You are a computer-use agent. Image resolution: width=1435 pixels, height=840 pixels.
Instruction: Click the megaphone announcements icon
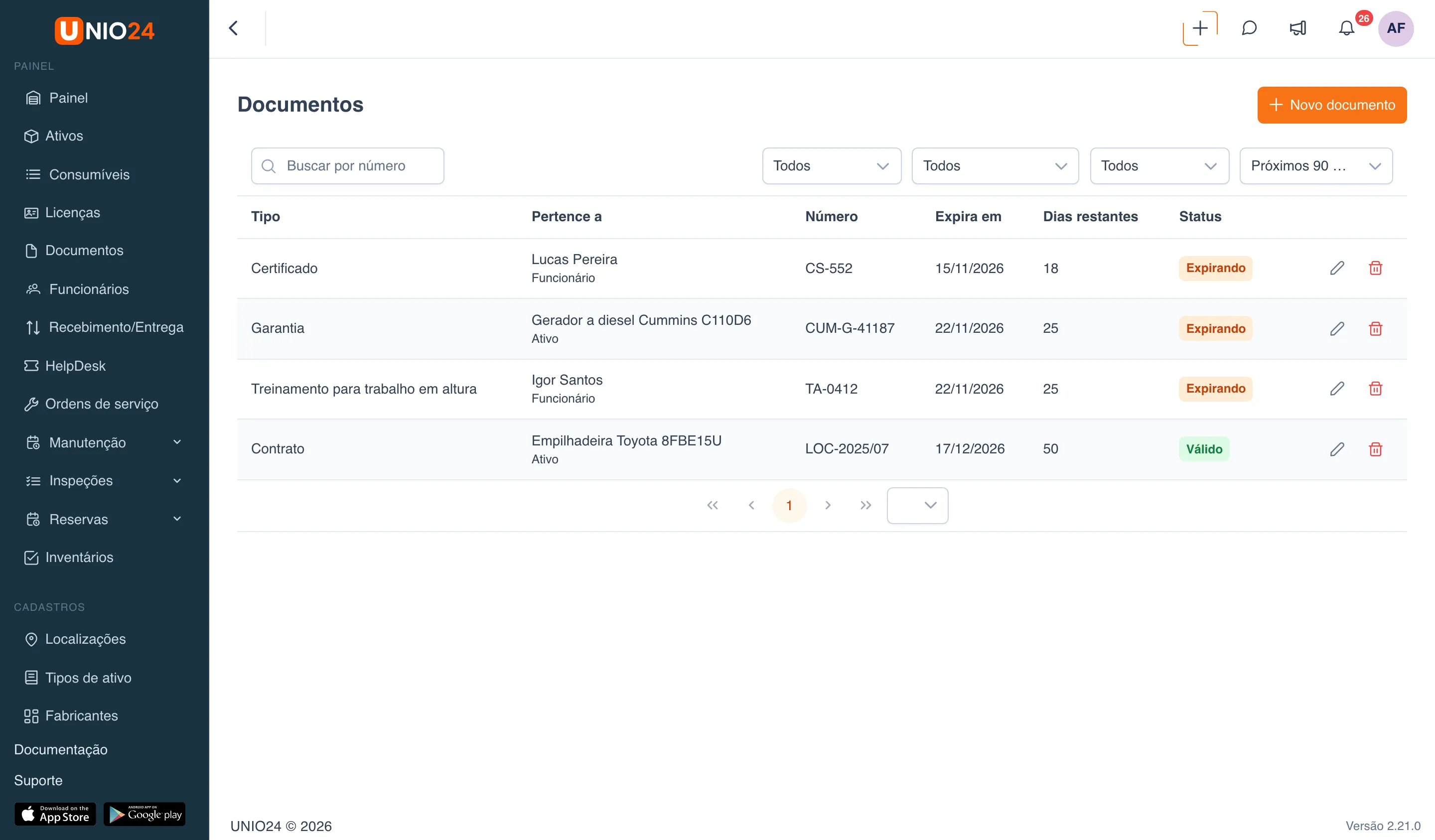tap(1298, 28)
